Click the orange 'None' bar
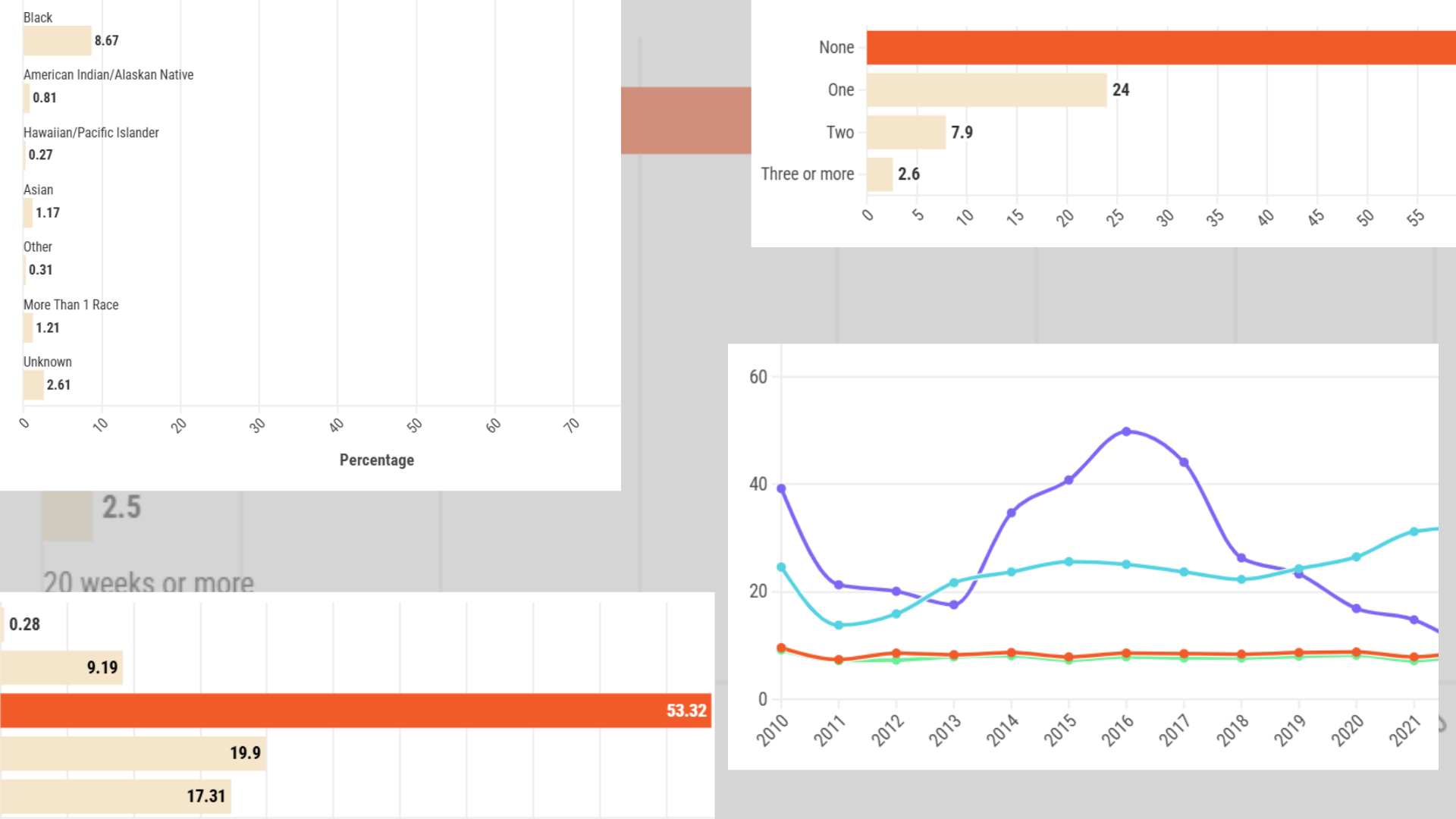 tap(1161, 47)
